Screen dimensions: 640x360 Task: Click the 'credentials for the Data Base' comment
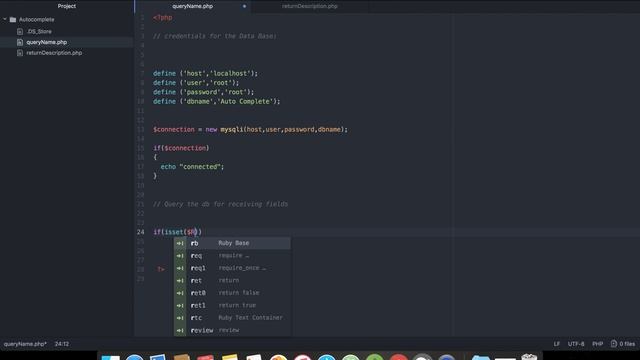(x=215, y=36)
